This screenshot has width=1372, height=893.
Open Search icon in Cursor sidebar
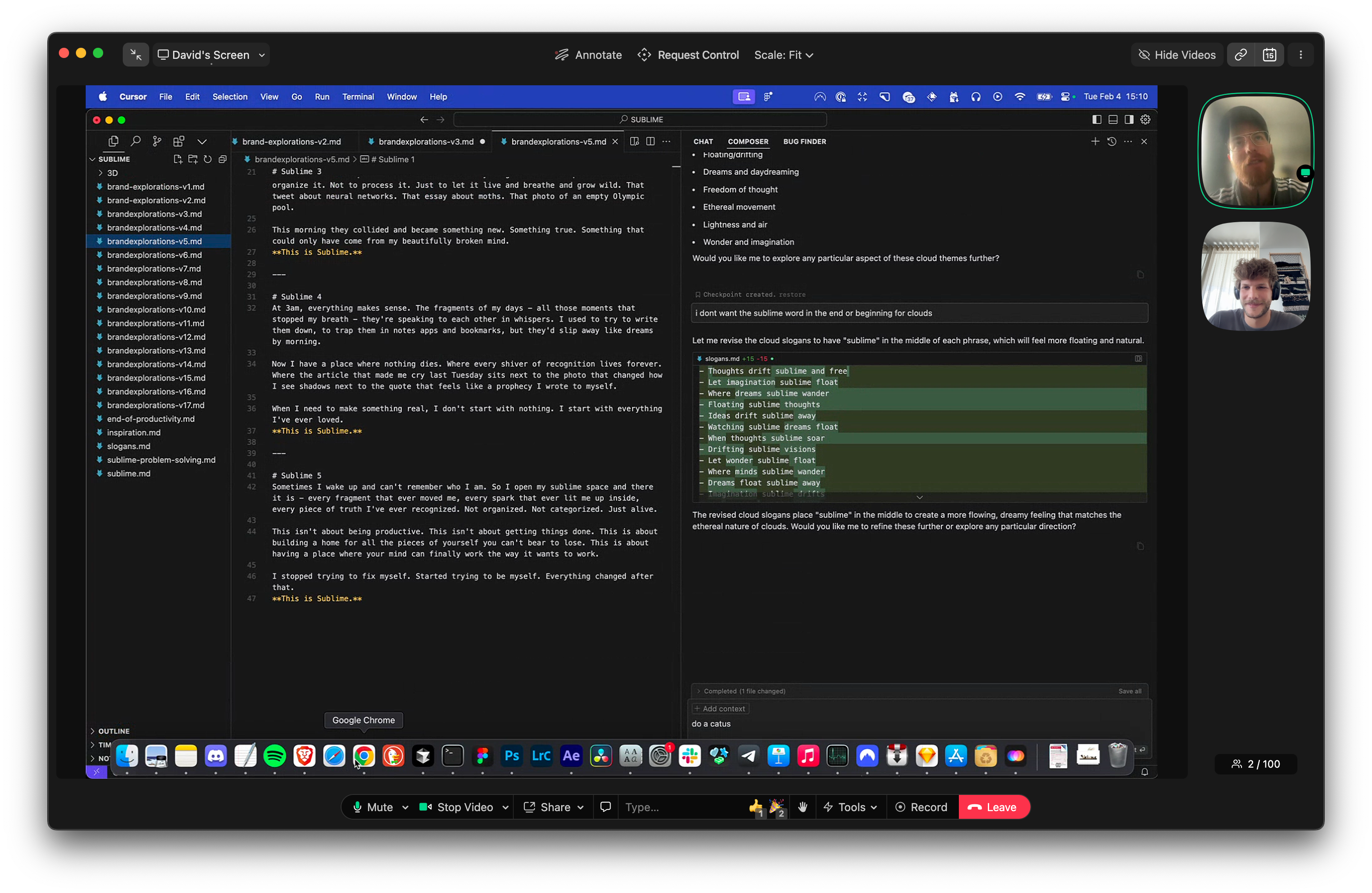click(136, 141)
